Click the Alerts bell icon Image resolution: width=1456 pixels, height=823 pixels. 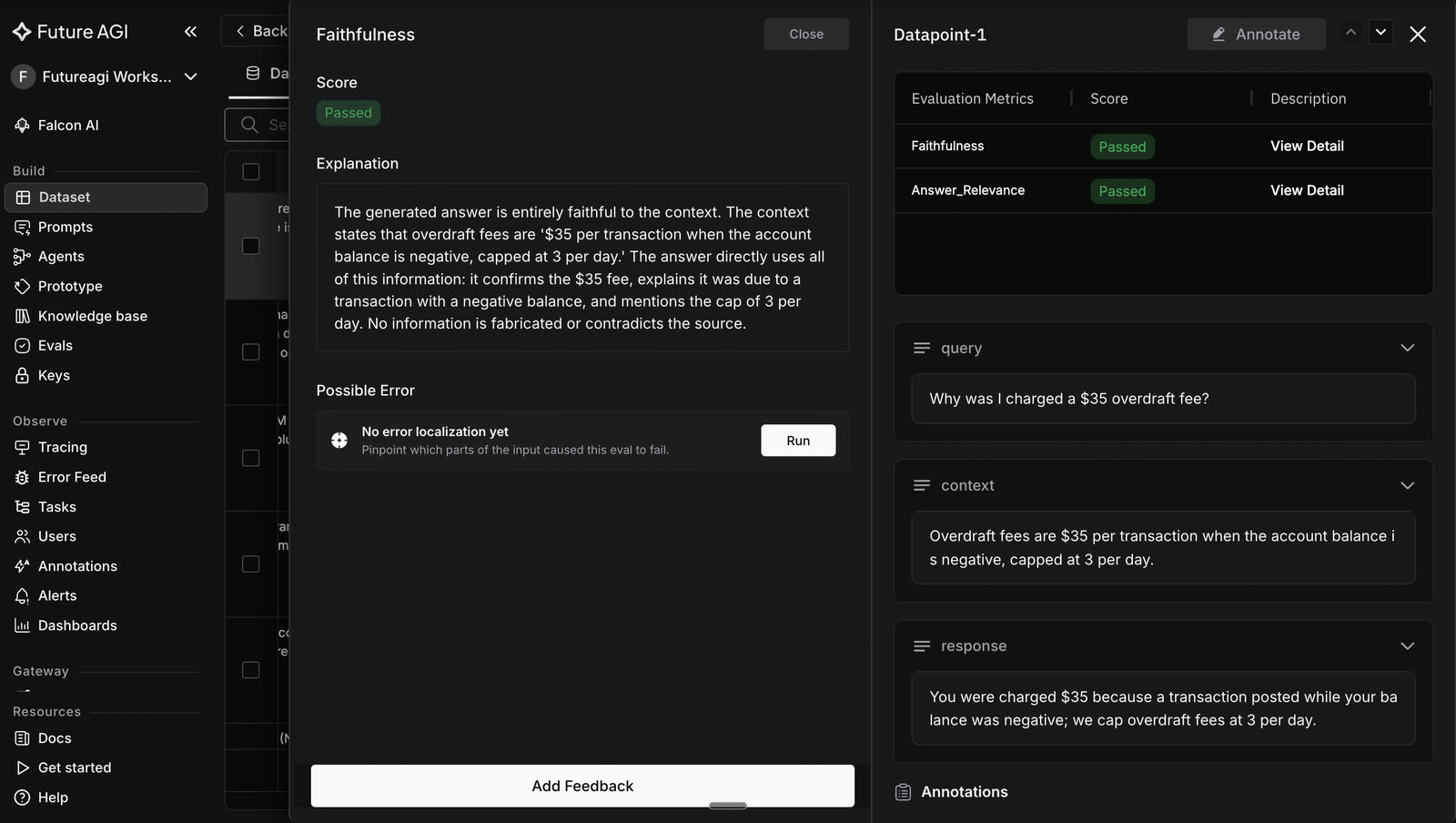tap(22, 595)
